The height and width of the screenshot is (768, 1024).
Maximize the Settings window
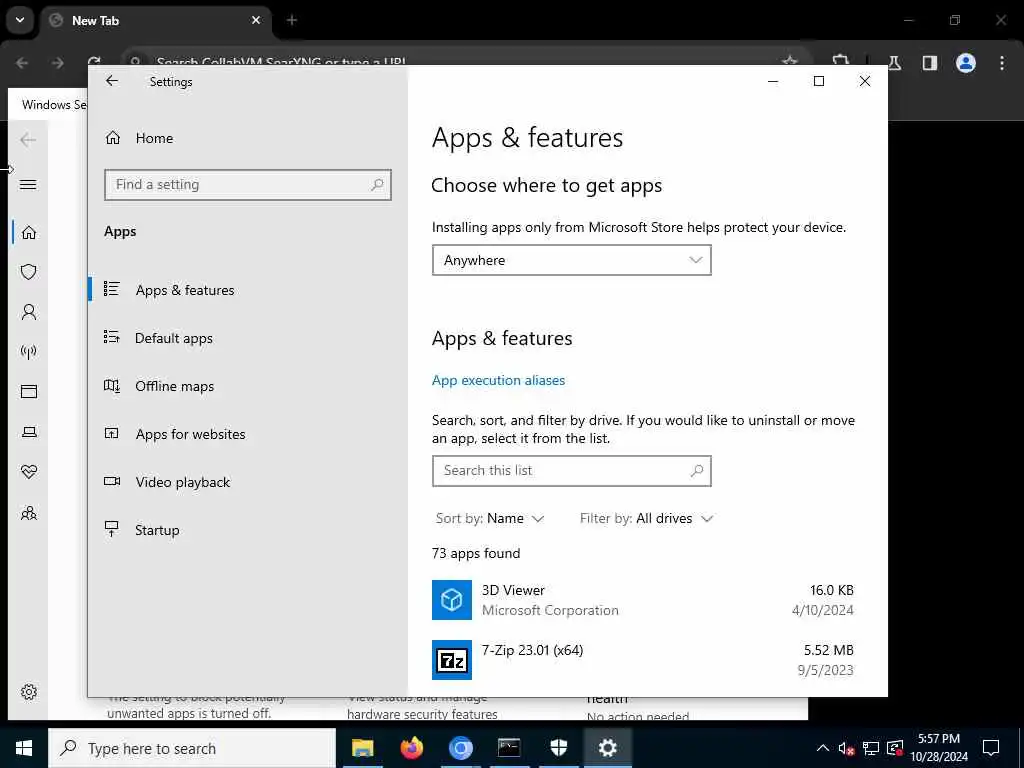819,81
